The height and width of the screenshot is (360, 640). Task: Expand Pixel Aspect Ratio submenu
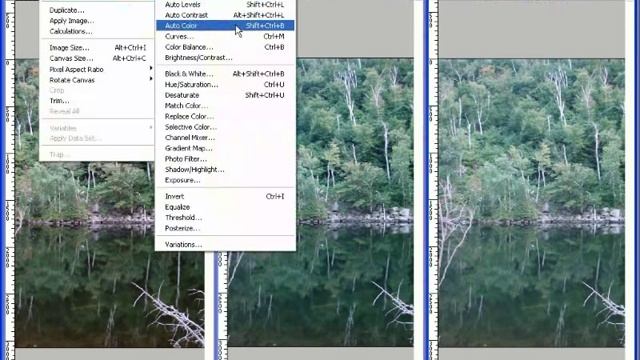tap(97, 69)
